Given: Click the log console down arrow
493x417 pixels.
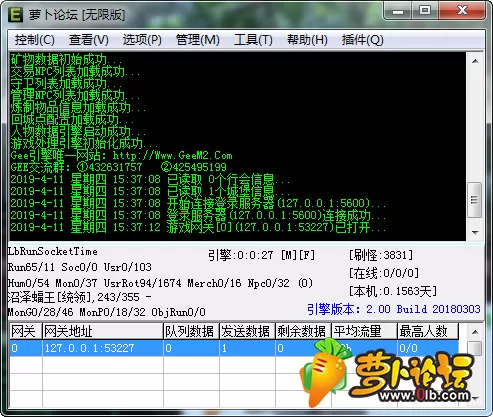Looking at the screenshot, I should (x=475, y=232).
